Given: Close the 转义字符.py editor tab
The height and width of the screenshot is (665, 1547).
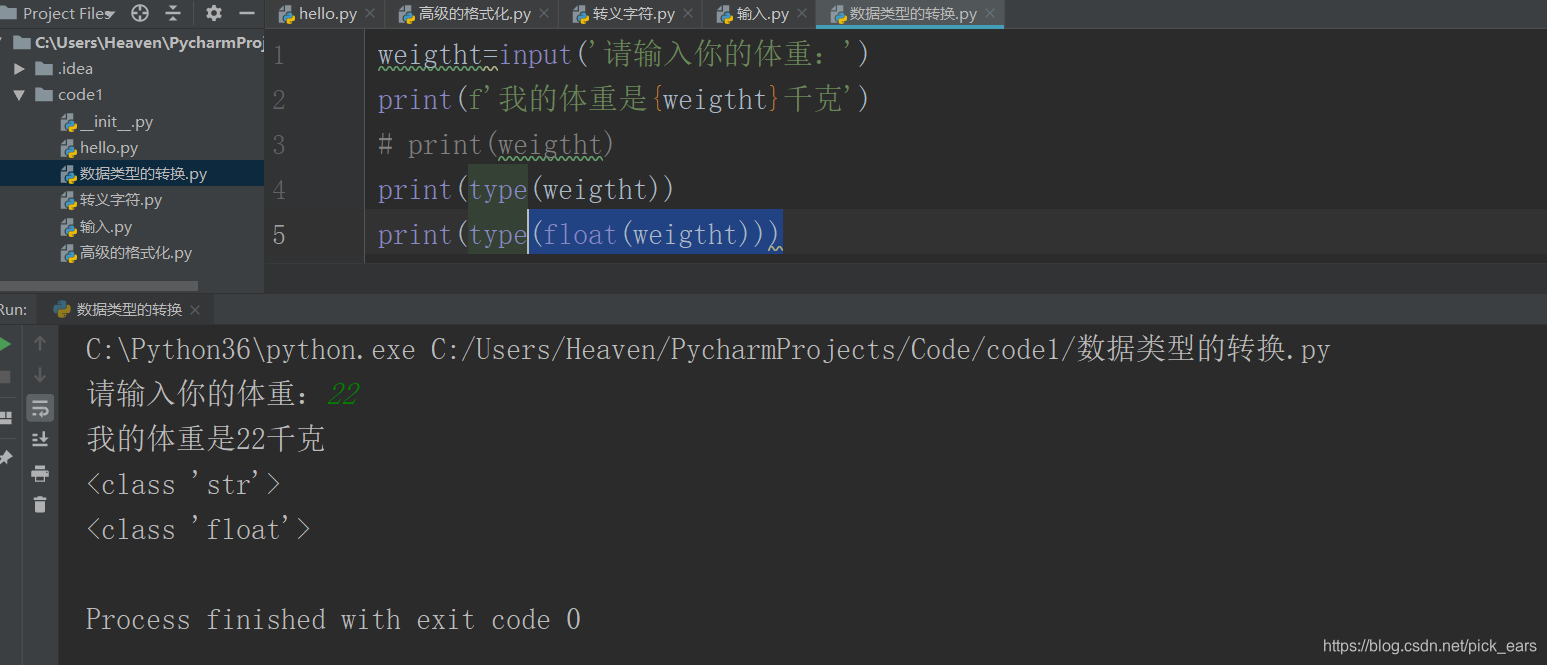Looking at the screenshot, I should pos(688,14).
